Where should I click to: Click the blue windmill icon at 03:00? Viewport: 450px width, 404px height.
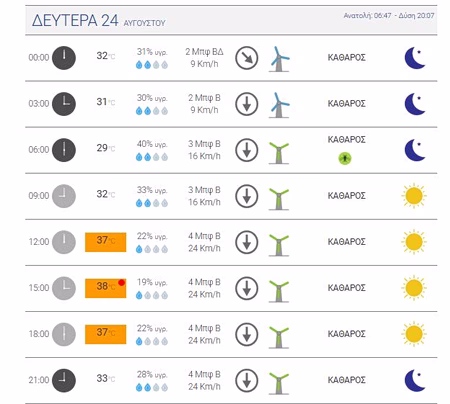[x=279, y=105]
